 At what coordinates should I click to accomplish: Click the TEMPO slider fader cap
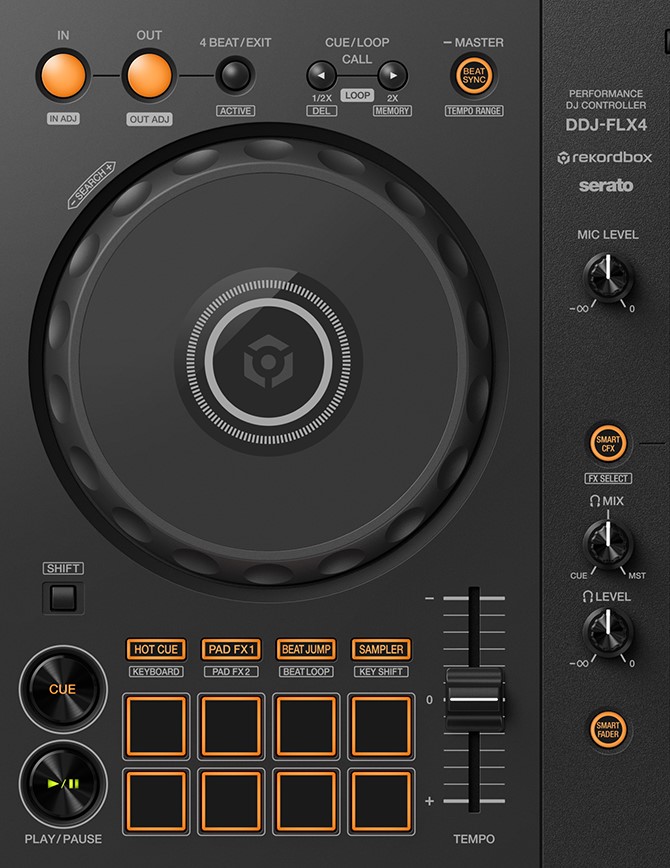coord(475,699)
